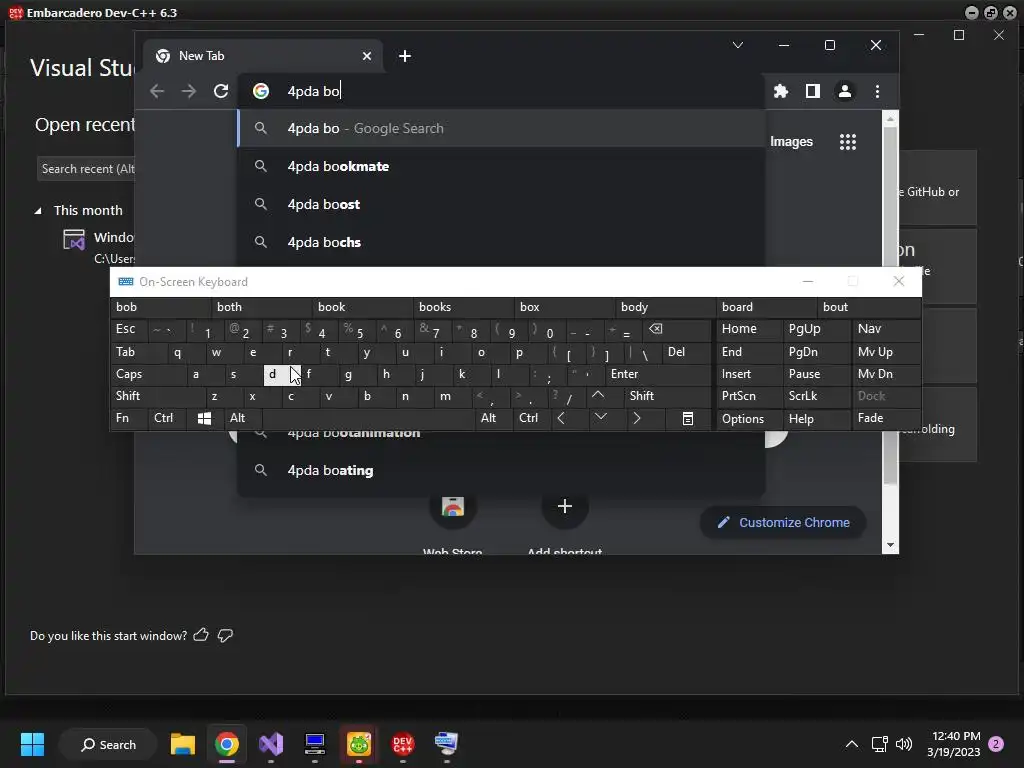Click the context menu key on On-Screen Keyboard
This screenshot has height=768, width=1024.
point(688,419)
